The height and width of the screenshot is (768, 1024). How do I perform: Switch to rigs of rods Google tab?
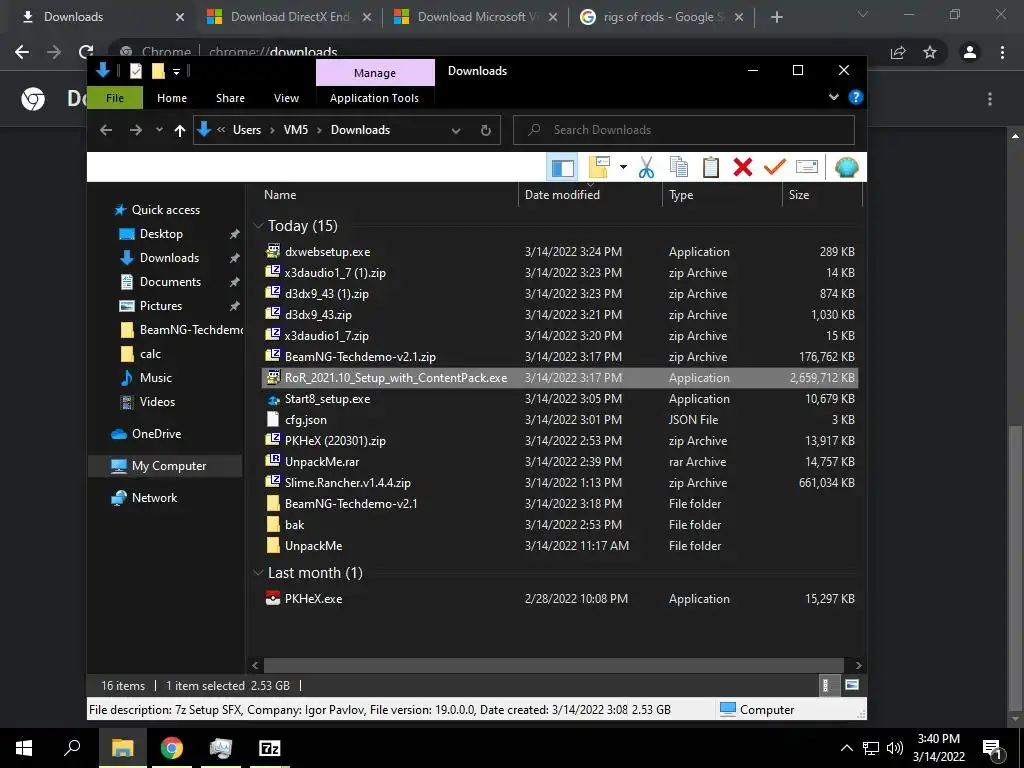pyautogui.click(x=663, y=17)
